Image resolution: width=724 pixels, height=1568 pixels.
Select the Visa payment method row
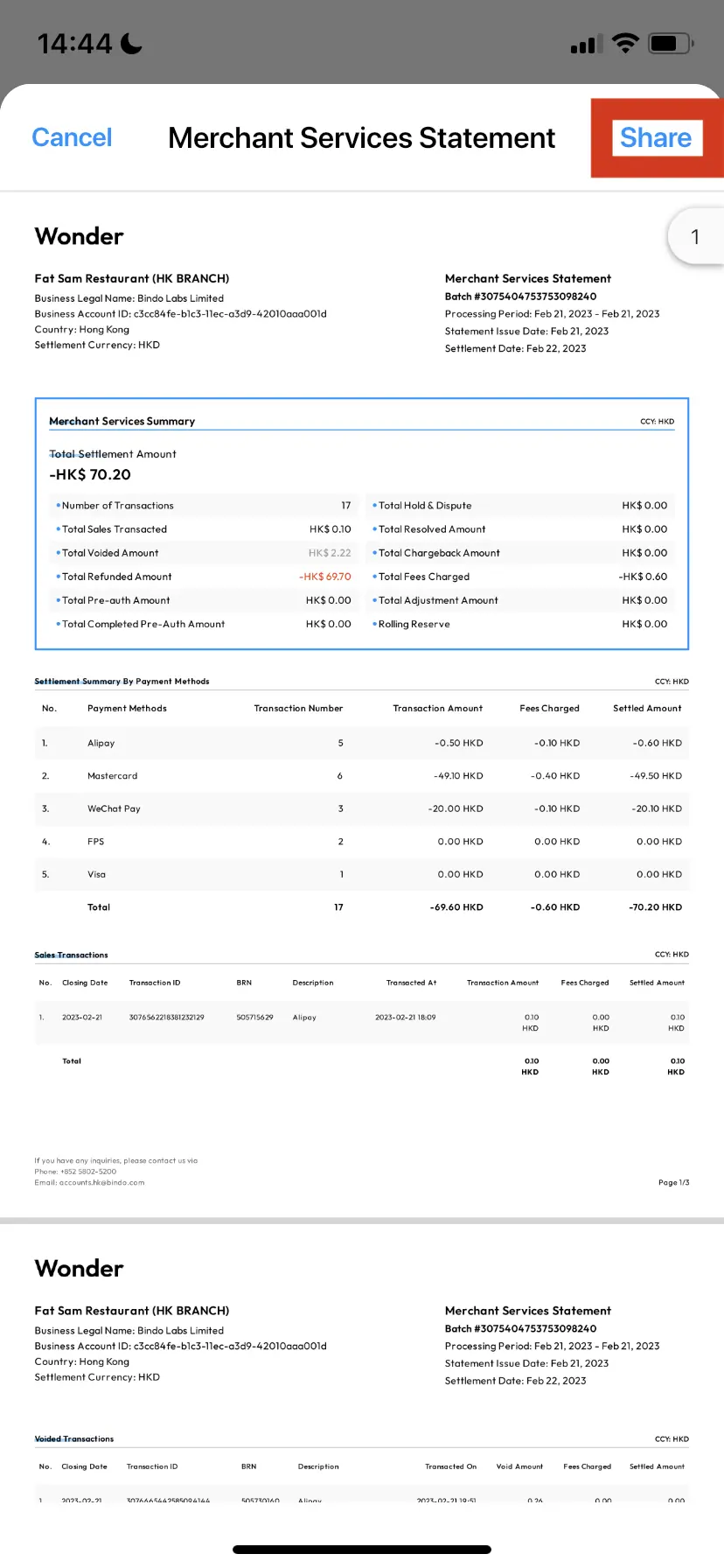362,874
